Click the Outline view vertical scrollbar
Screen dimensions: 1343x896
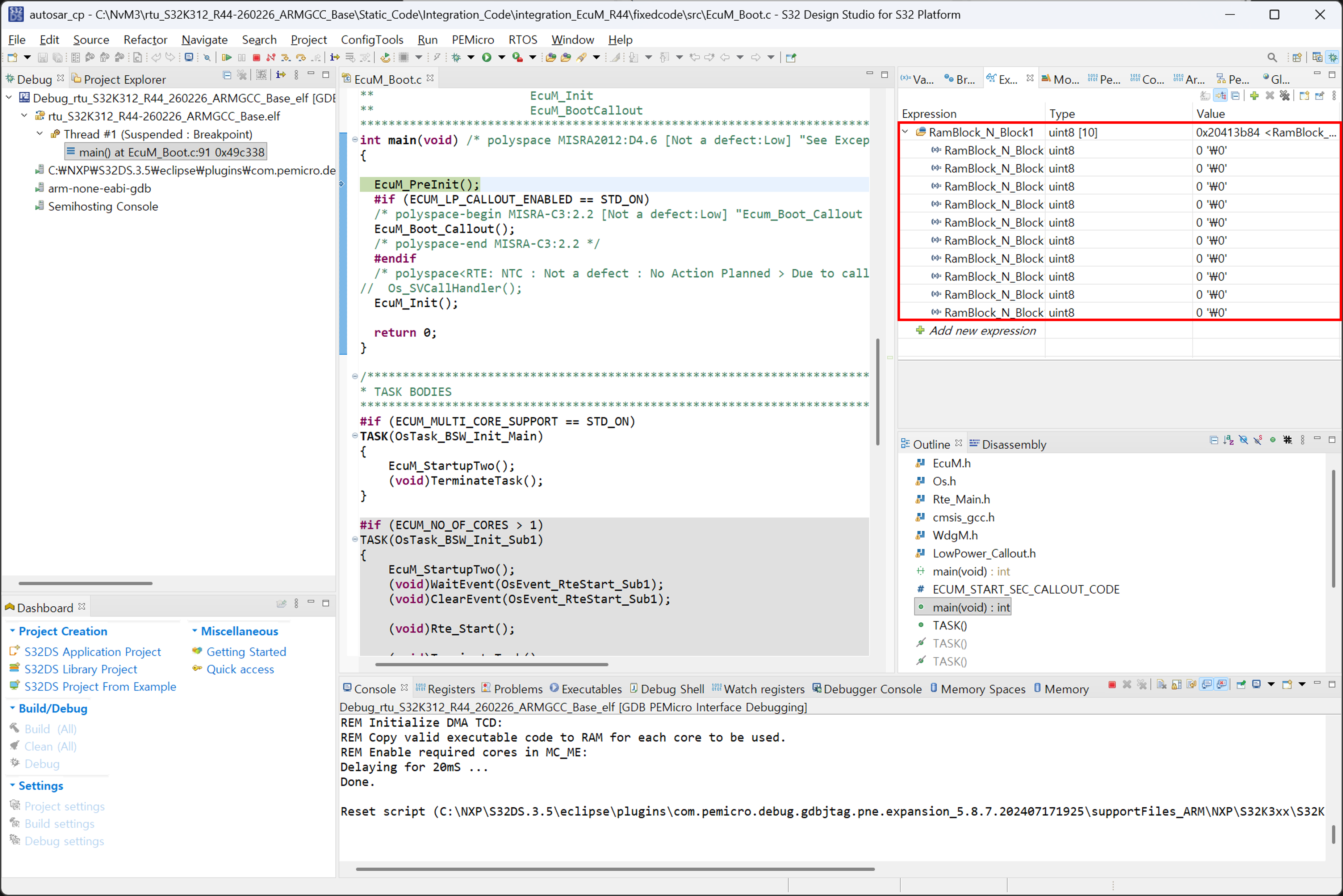point(1334,529)
